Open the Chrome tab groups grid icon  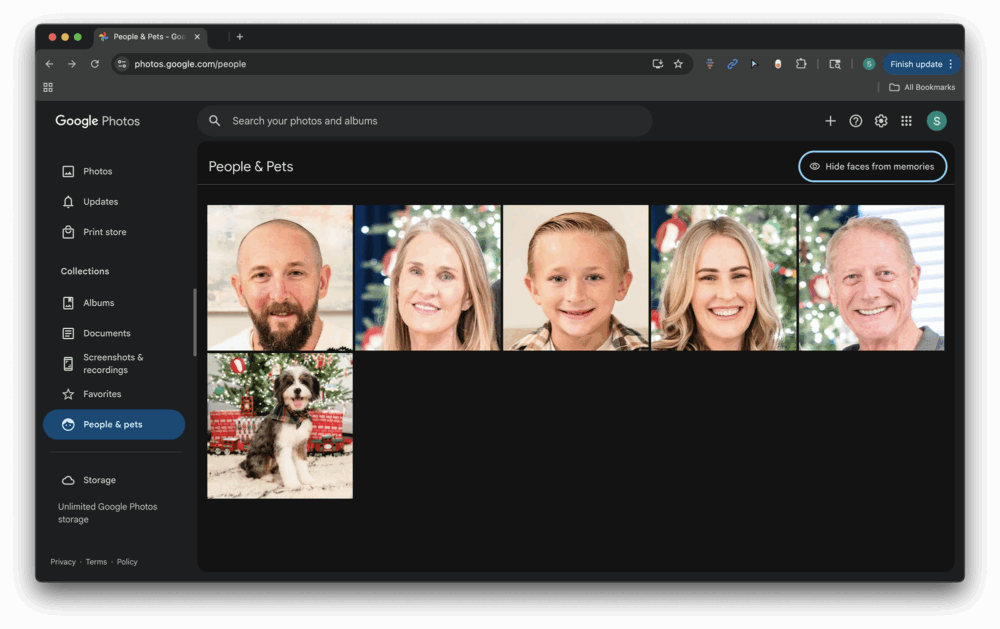(x=48, y=87)
